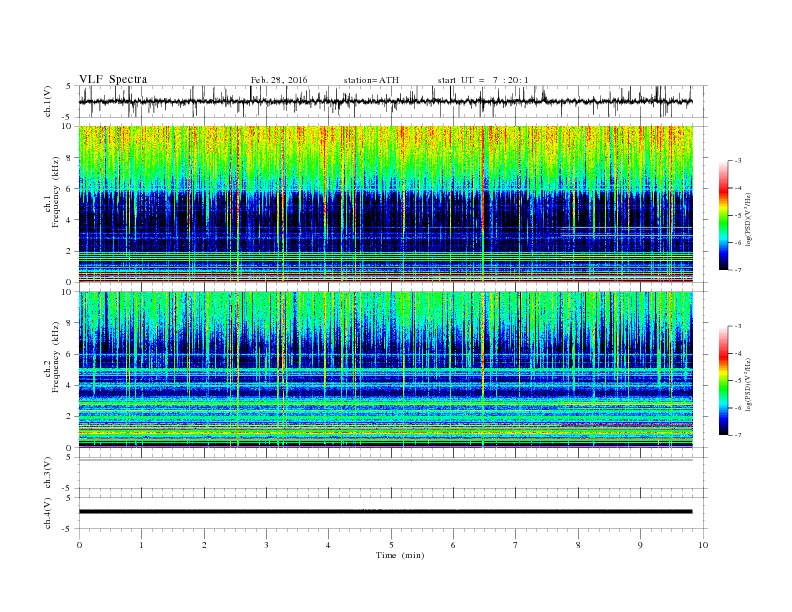Click the '6' kHz tick of ch.2 spectrogram
The image size is (792, 612).
pos(70,354)
